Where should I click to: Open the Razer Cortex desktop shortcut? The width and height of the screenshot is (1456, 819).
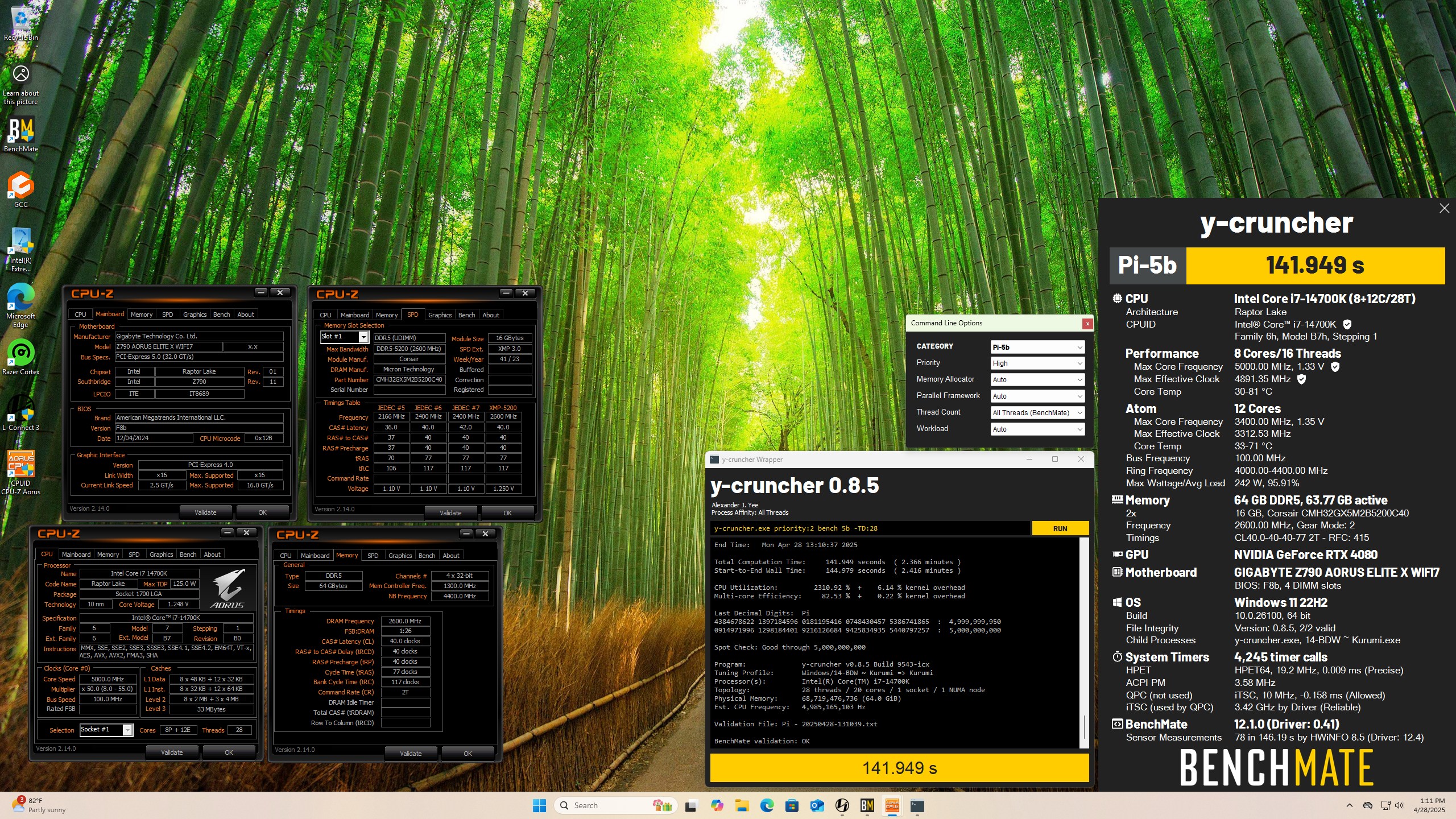pos(20,358)
